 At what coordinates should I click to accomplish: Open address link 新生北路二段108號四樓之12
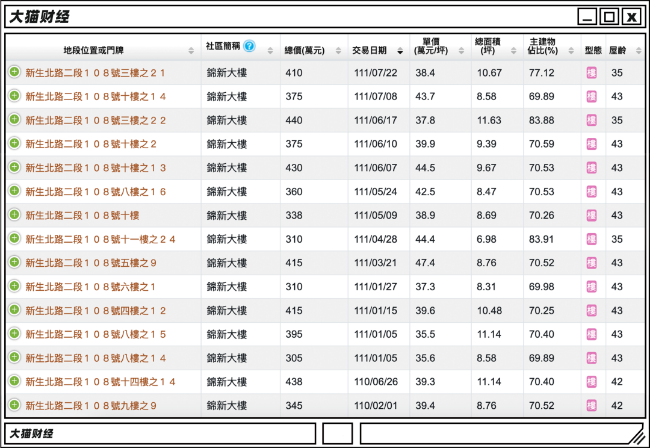[x=95, y=310]
